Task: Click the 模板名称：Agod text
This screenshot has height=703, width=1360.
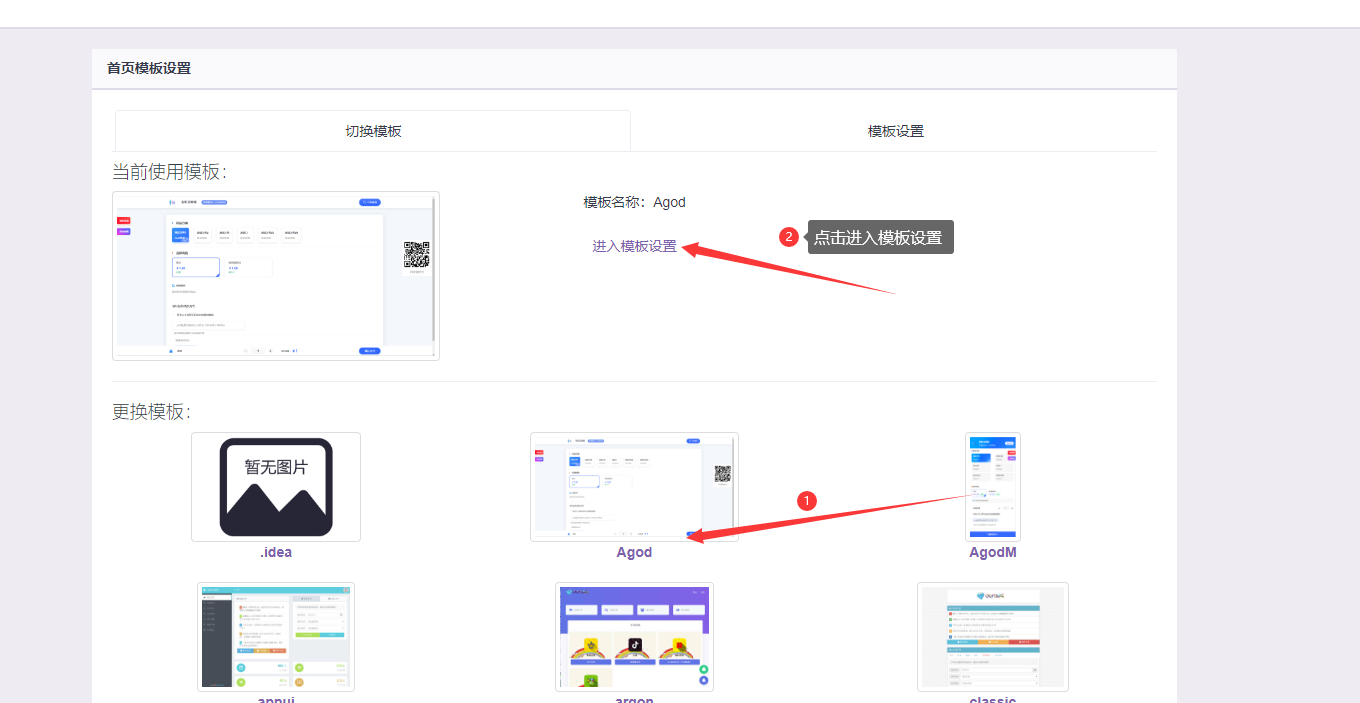Action: click(634, 202)
